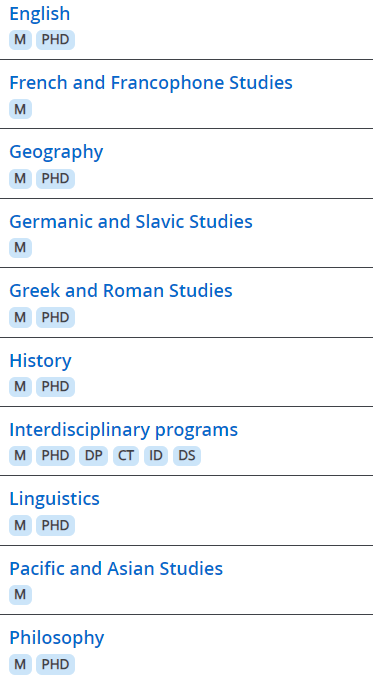Viewport: 373px width, 683px height.
Task: Visit the Linguistics program page
Action: coord(54,499)
